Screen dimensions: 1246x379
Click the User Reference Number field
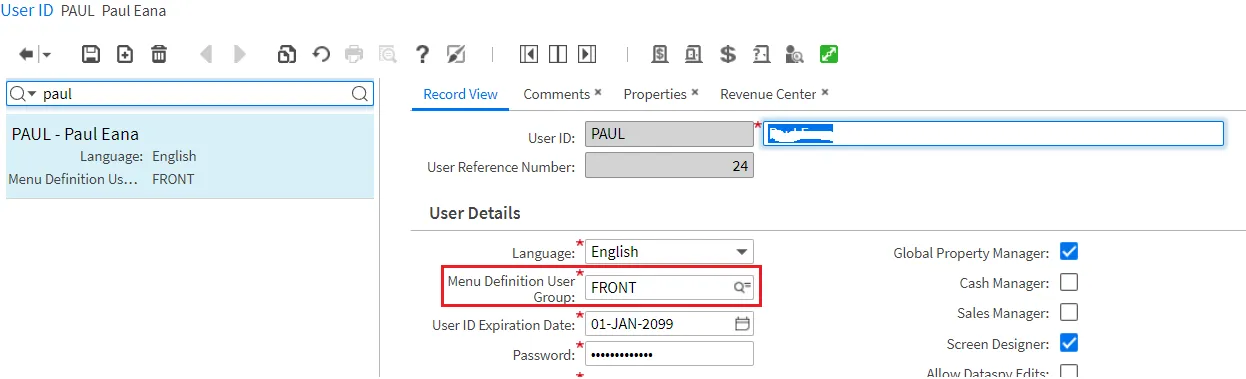pyautogui.click(x=669, y=166)
